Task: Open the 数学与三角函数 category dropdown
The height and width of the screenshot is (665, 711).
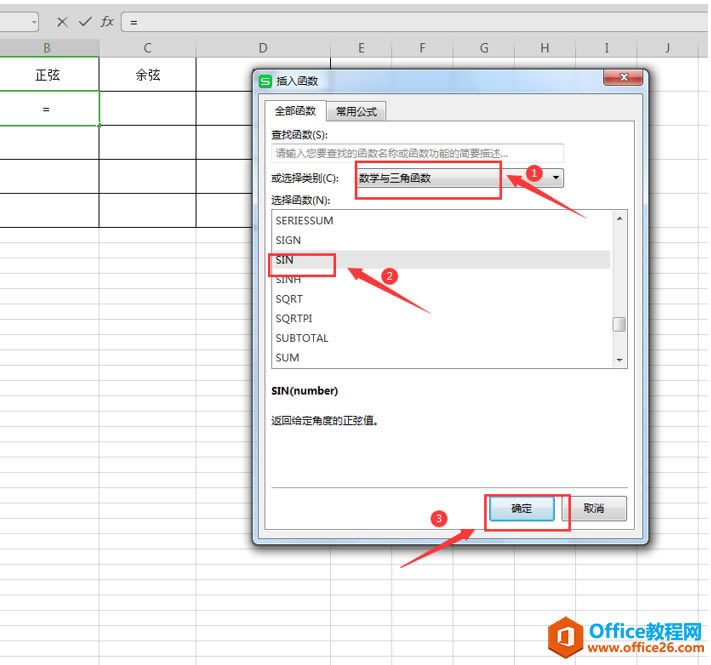Action: click(459, 178)
